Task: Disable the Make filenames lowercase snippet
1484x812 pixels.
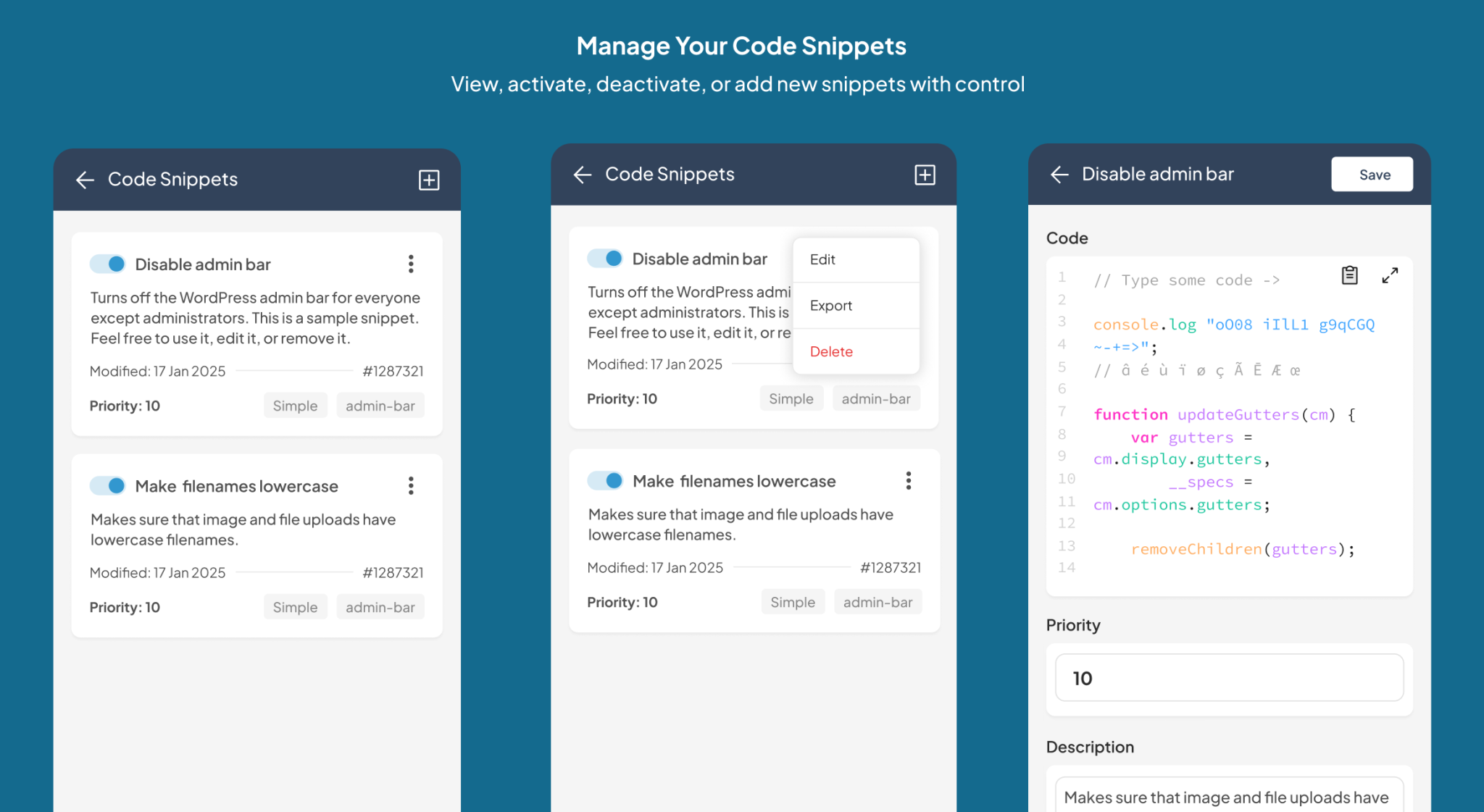Action: pyautogui.click(x=107, y=486)
